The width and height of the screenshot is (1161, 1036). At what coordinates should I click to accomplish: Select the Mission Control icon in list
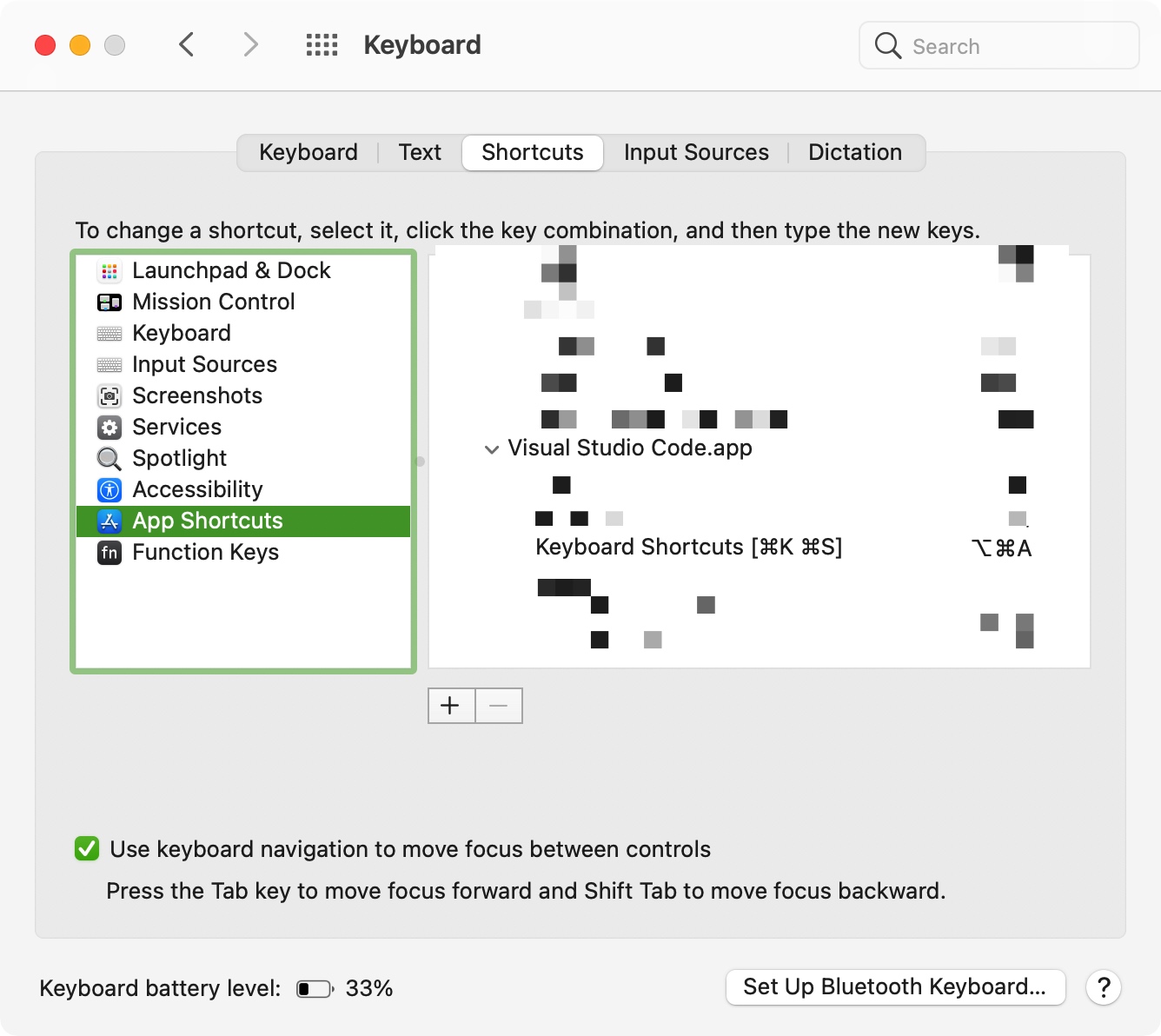109,302
